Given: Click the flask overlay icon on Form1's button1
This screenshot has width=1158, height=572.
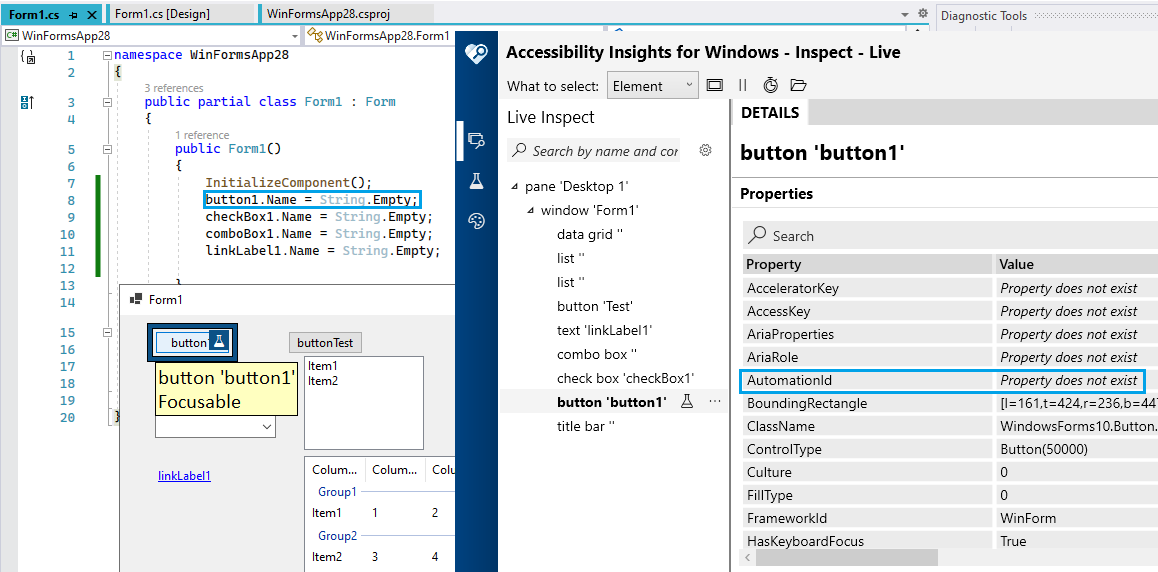Looking at the screenshot, I should point(219,341).
